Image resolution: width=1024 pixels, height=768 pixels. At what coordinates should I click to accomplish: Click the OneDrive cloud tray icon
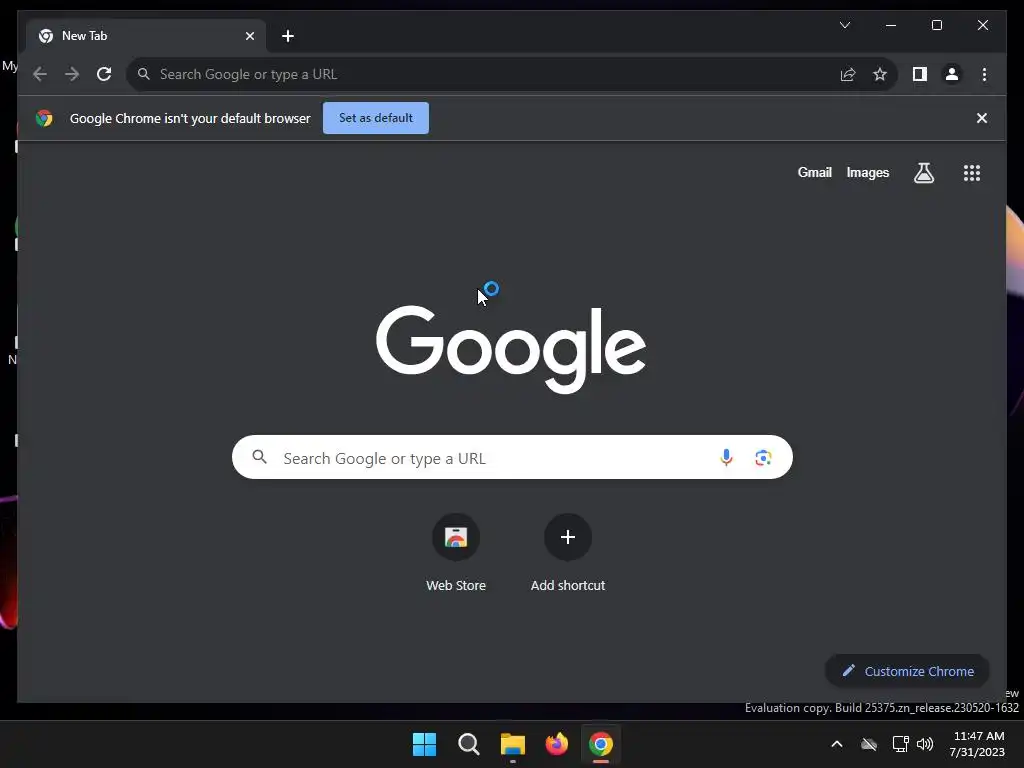[x=869, y=744]
